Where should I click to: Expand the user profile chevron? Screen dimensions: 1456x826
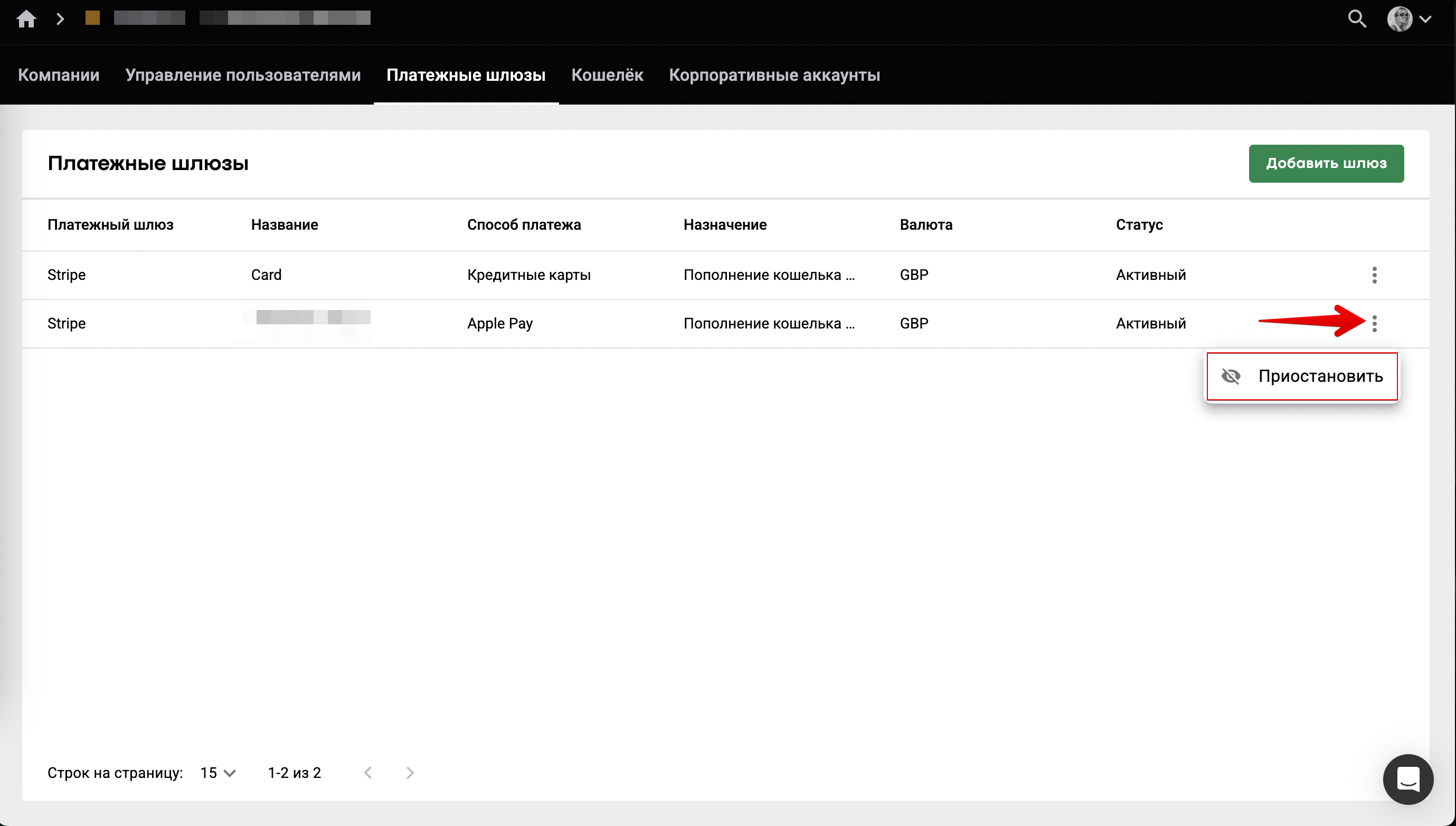click(x=1425, y=18)
